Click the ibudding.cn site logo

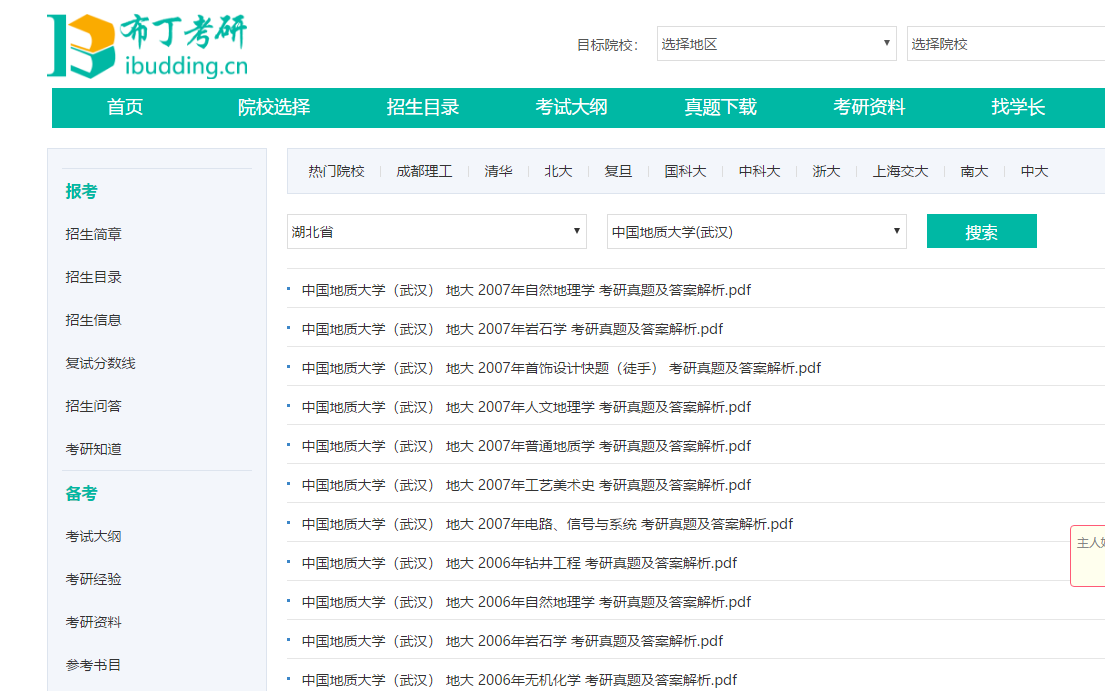(147, 45)
